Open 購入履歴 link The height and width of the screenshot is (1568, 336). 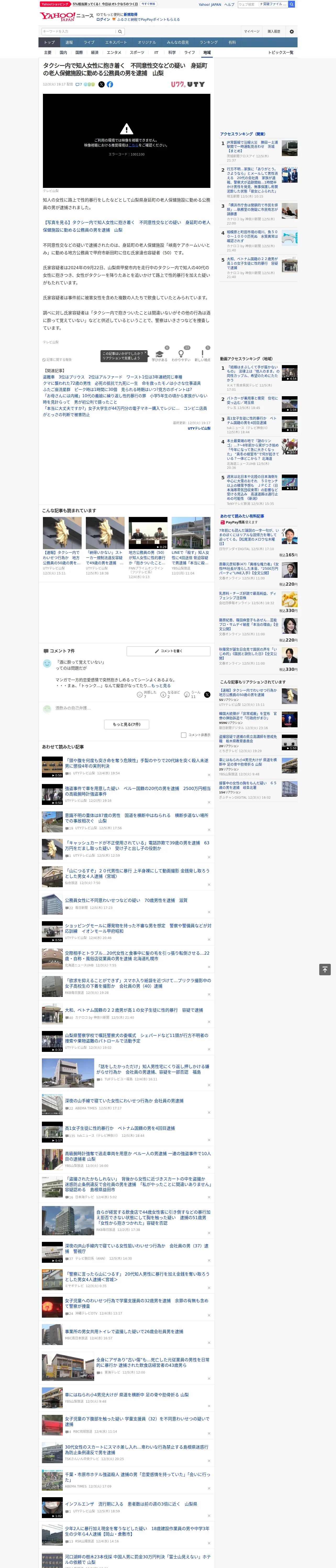[x=274, y=31]
